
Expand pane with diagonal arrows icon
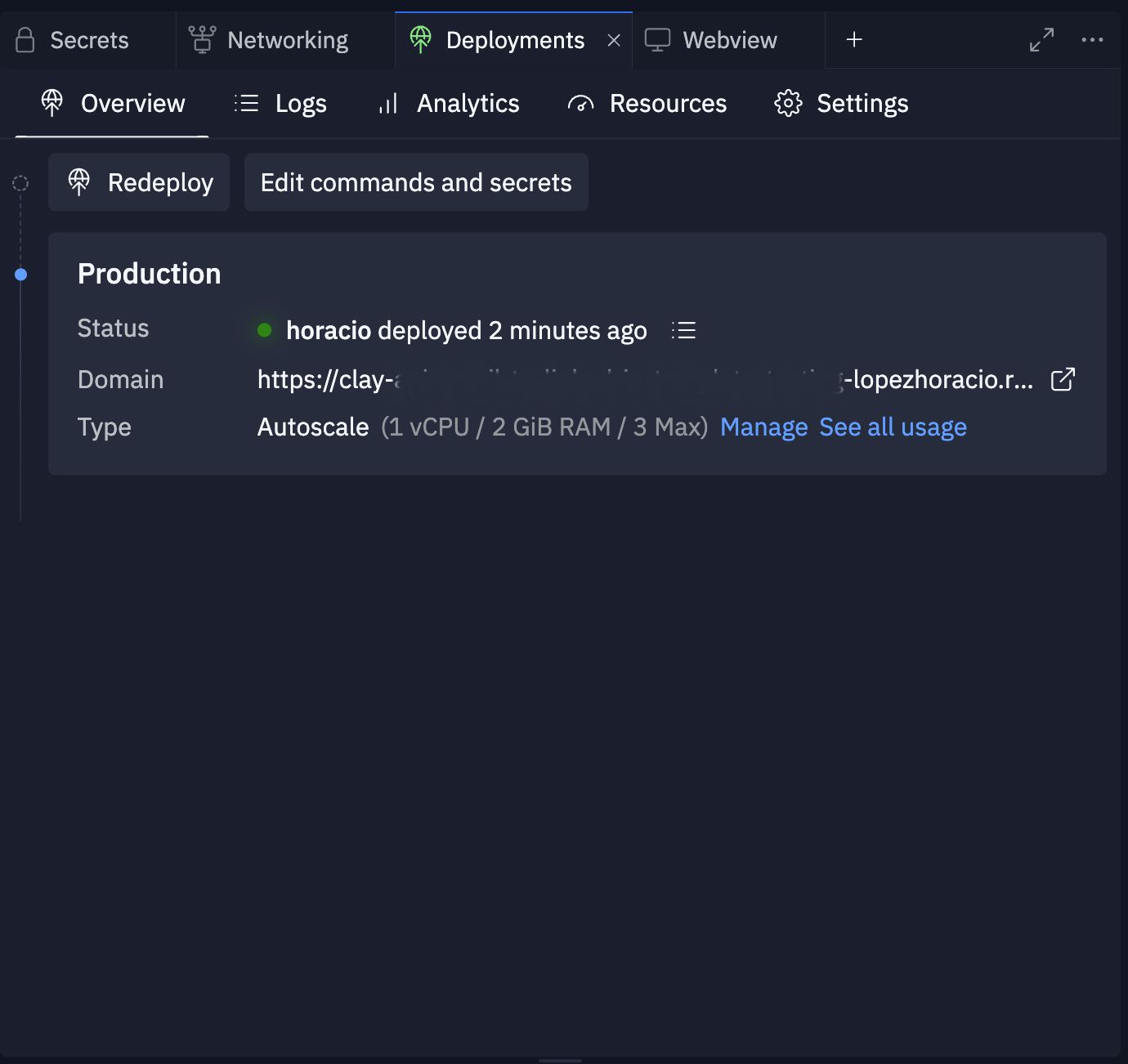click(x=1041, y=40)
